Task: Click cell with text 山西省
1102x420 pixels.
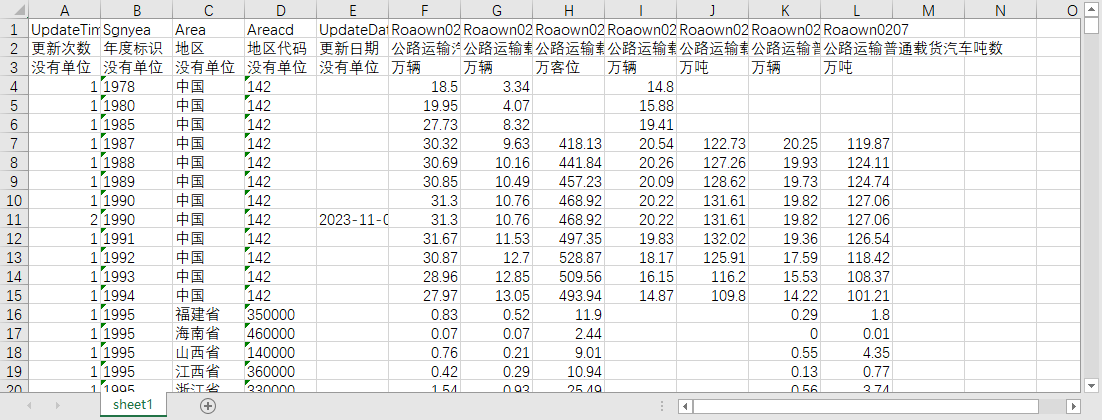Action: click(208, 353)
